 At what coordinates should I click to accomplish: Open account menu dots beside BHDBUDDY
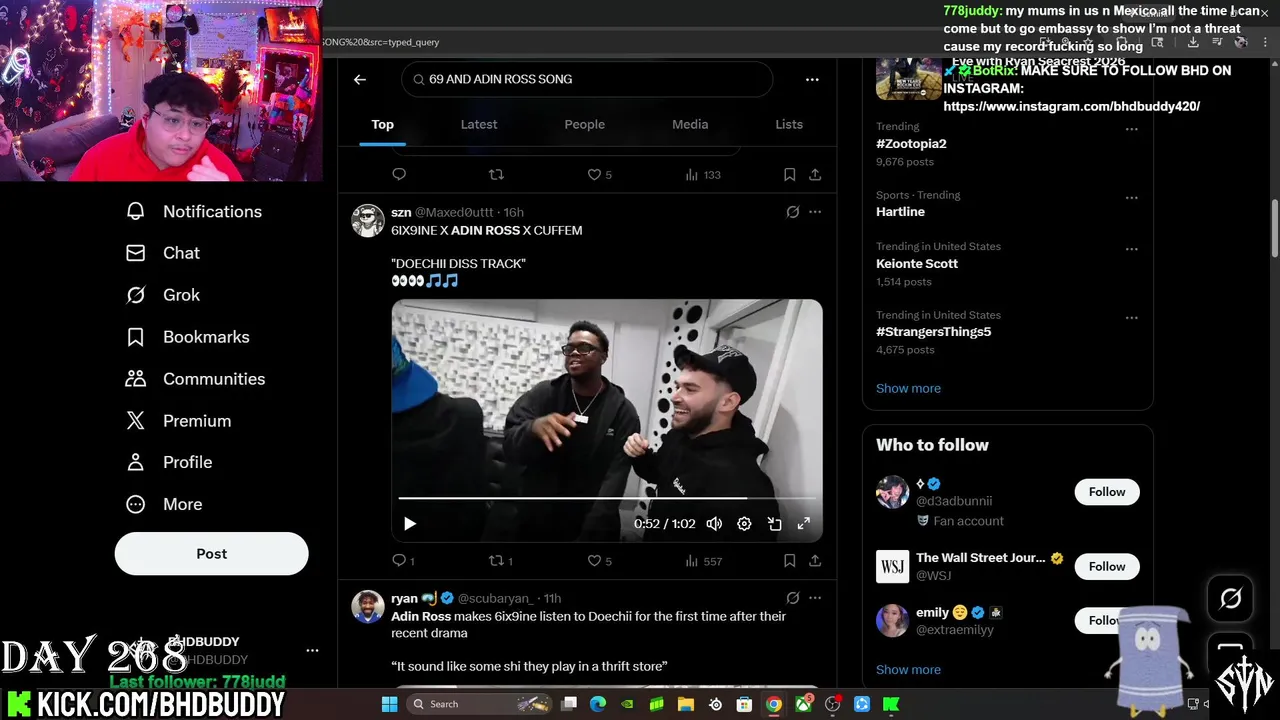[x=312, y=651]
